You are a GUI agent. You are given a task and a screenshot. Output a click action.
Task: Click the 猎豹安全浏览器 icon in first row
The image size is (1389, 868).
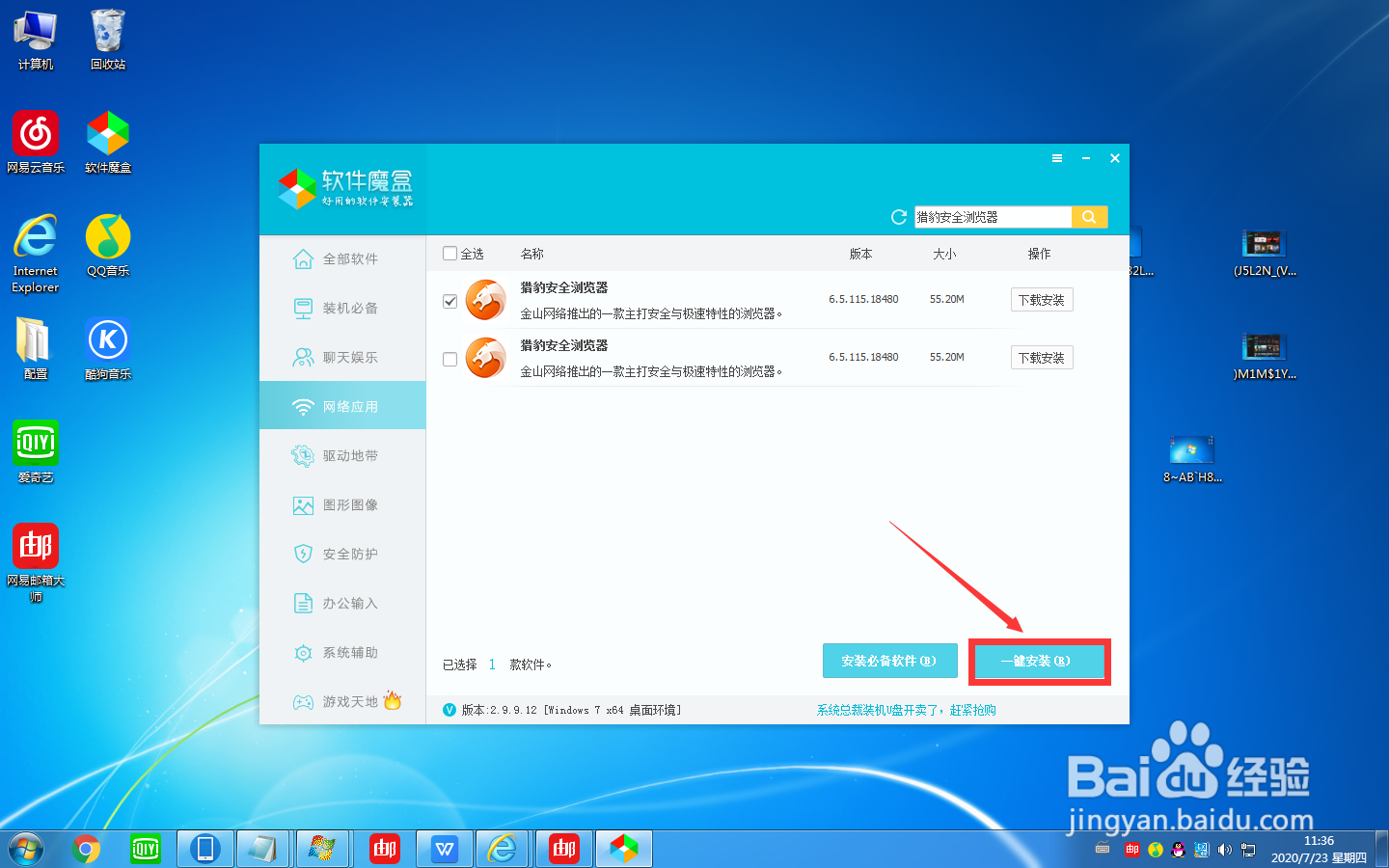point(486,300)
